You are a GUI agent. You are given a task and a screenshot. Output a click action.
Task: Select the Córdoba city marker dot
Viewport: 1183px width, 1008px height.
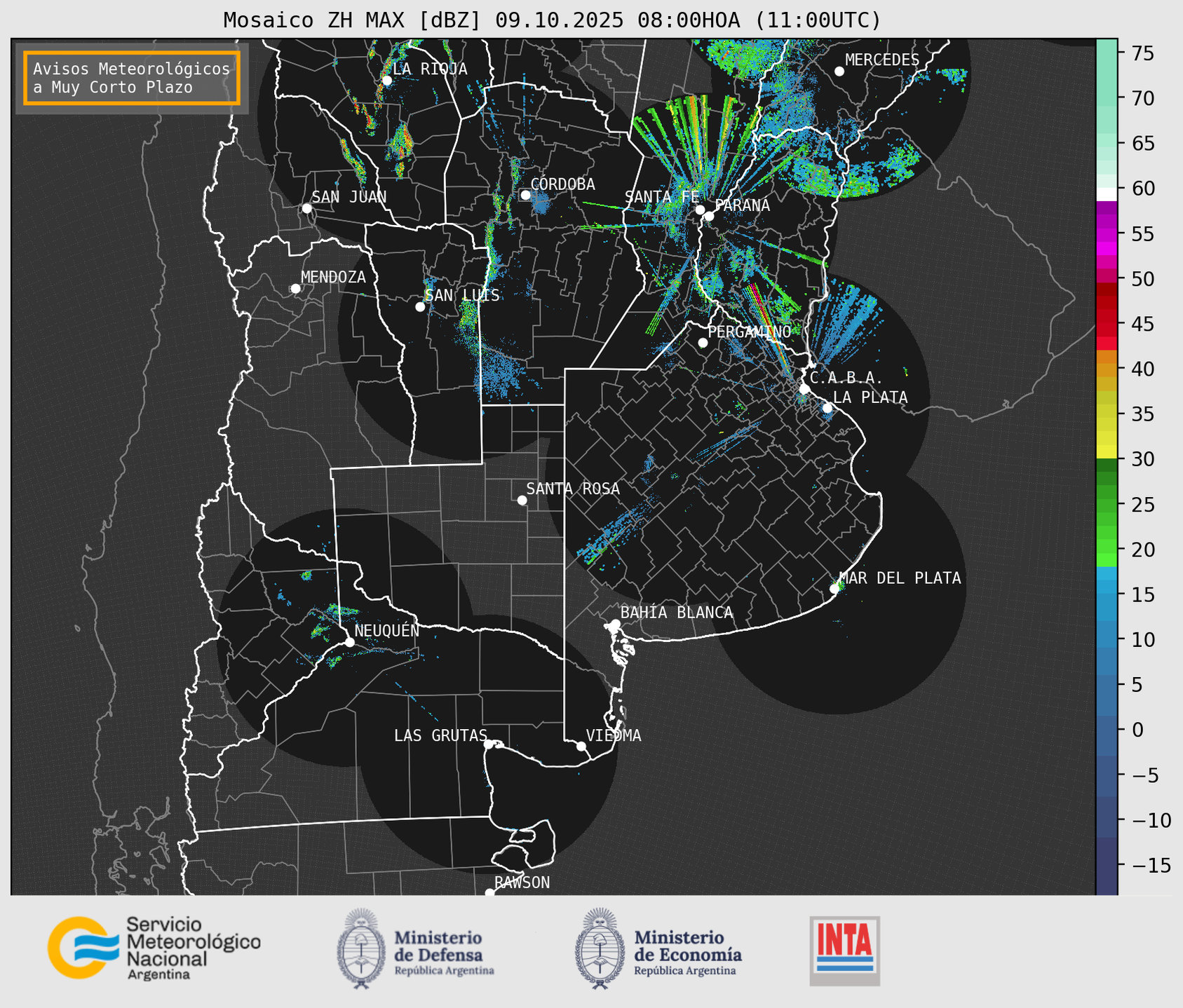click(x=525, y=195)
